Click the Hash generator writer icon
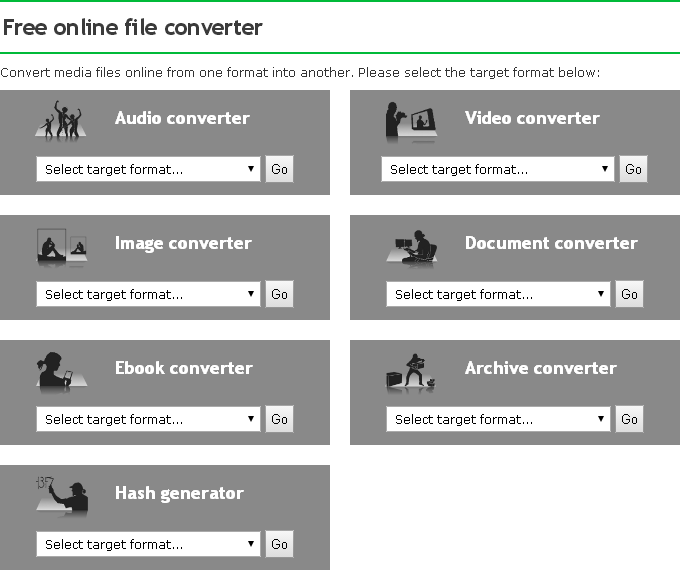The width and height of the screenshot is (682, 571). pos(62,497)
